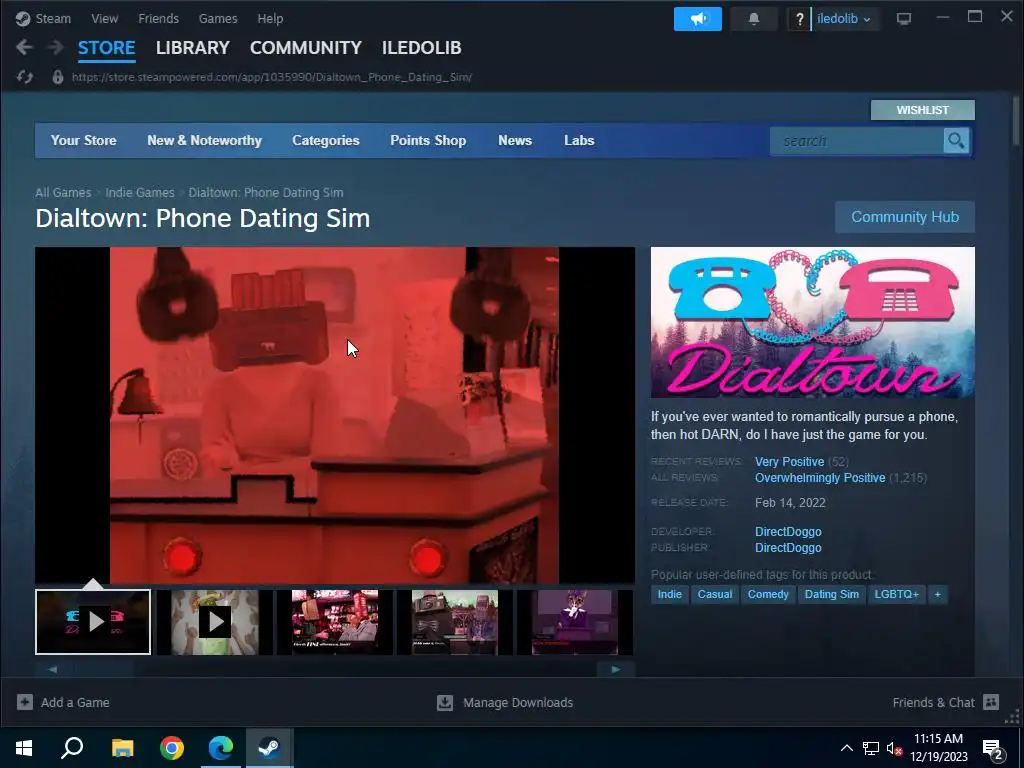Select the STORE tab
Viewport: 1024px width, 768px height.
(x=106, y=48)
